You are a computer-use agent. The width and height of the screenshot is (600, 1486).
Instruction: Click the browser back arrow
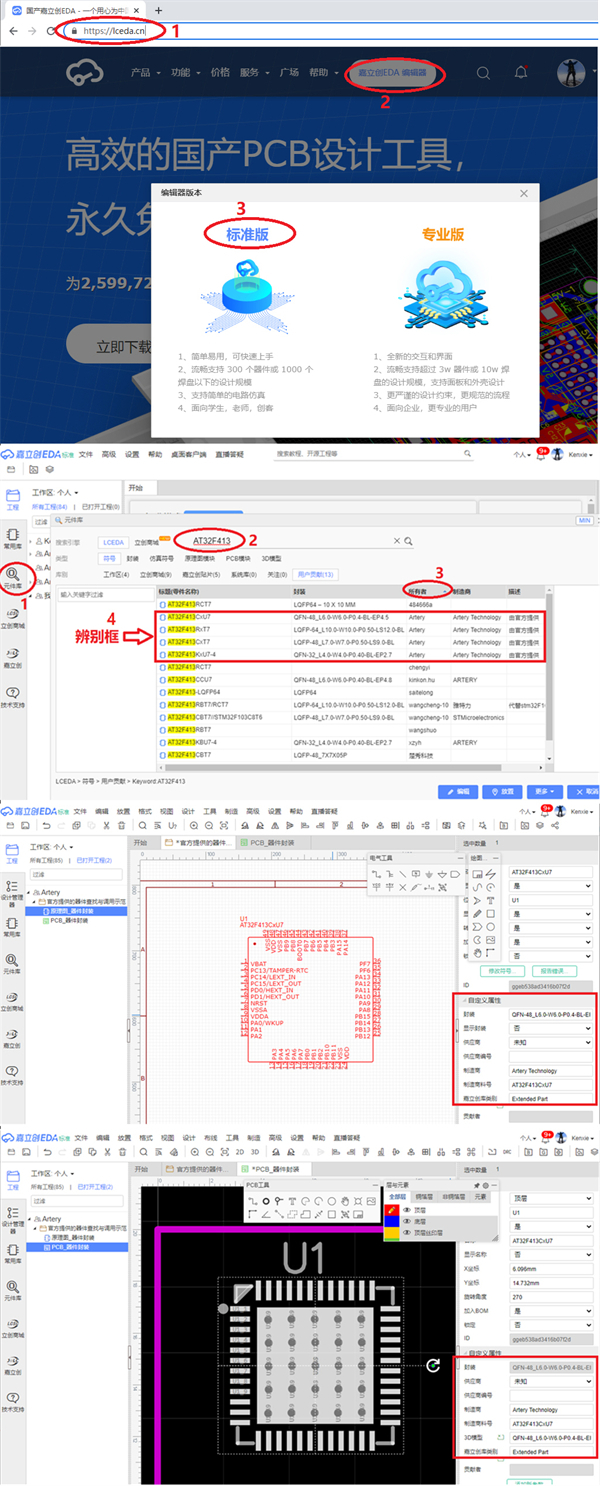click(x=13, y=31)
